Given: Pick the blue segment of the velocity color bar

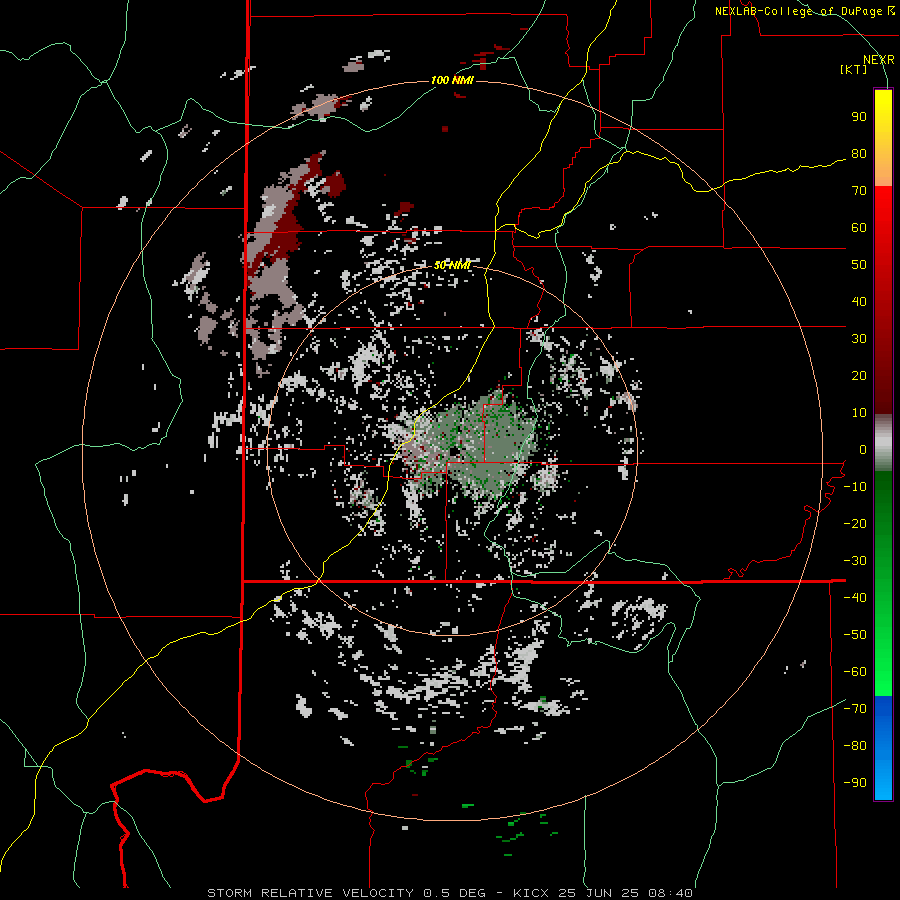Looking at the screenshot, I should [883, 748].
